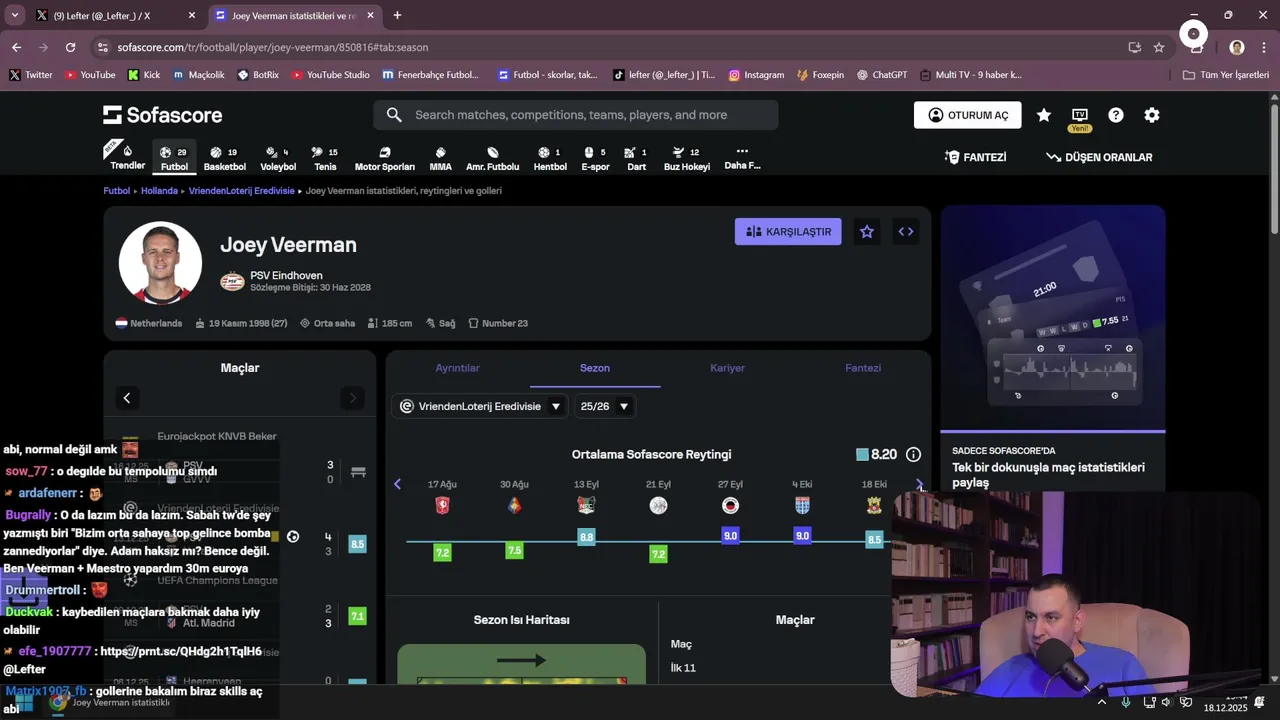Screen dimensions: 1280x720
Task: Open the Chrome profile avatar
Action: tap(1237, 47)
